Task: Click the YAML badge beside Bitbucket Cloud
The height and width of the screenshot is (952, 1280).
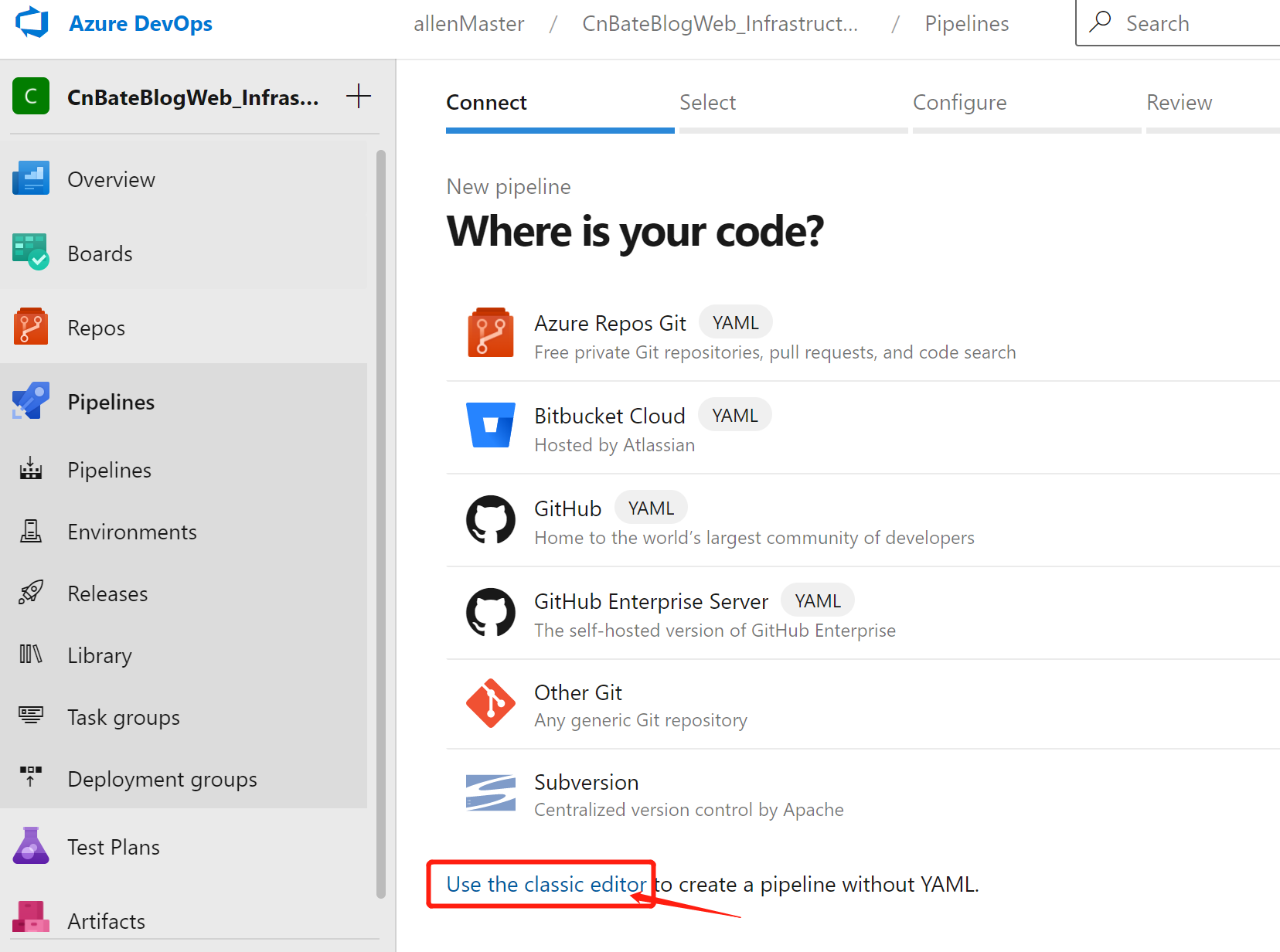Action: [x=735, y=415]
